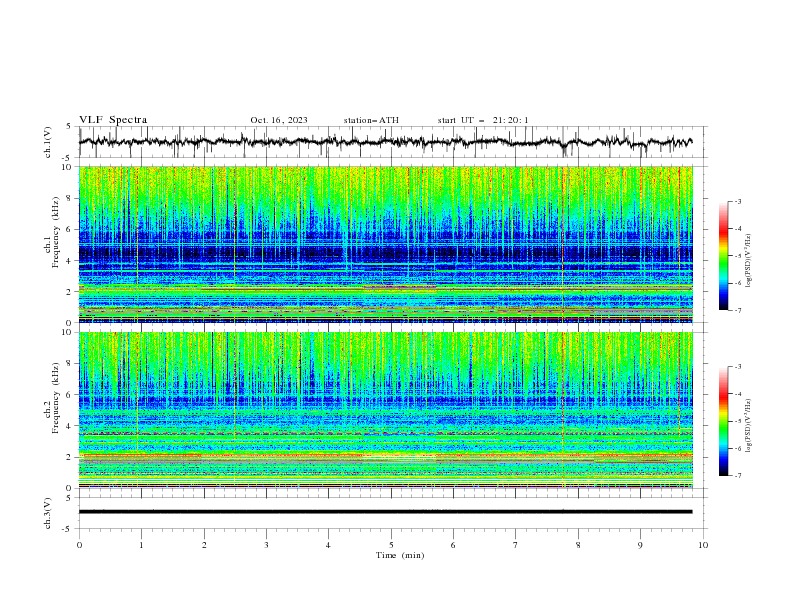The width and height of the screenshot is (792, 612).
Task: Click the "0" tick on time axis
Action: 79,545
